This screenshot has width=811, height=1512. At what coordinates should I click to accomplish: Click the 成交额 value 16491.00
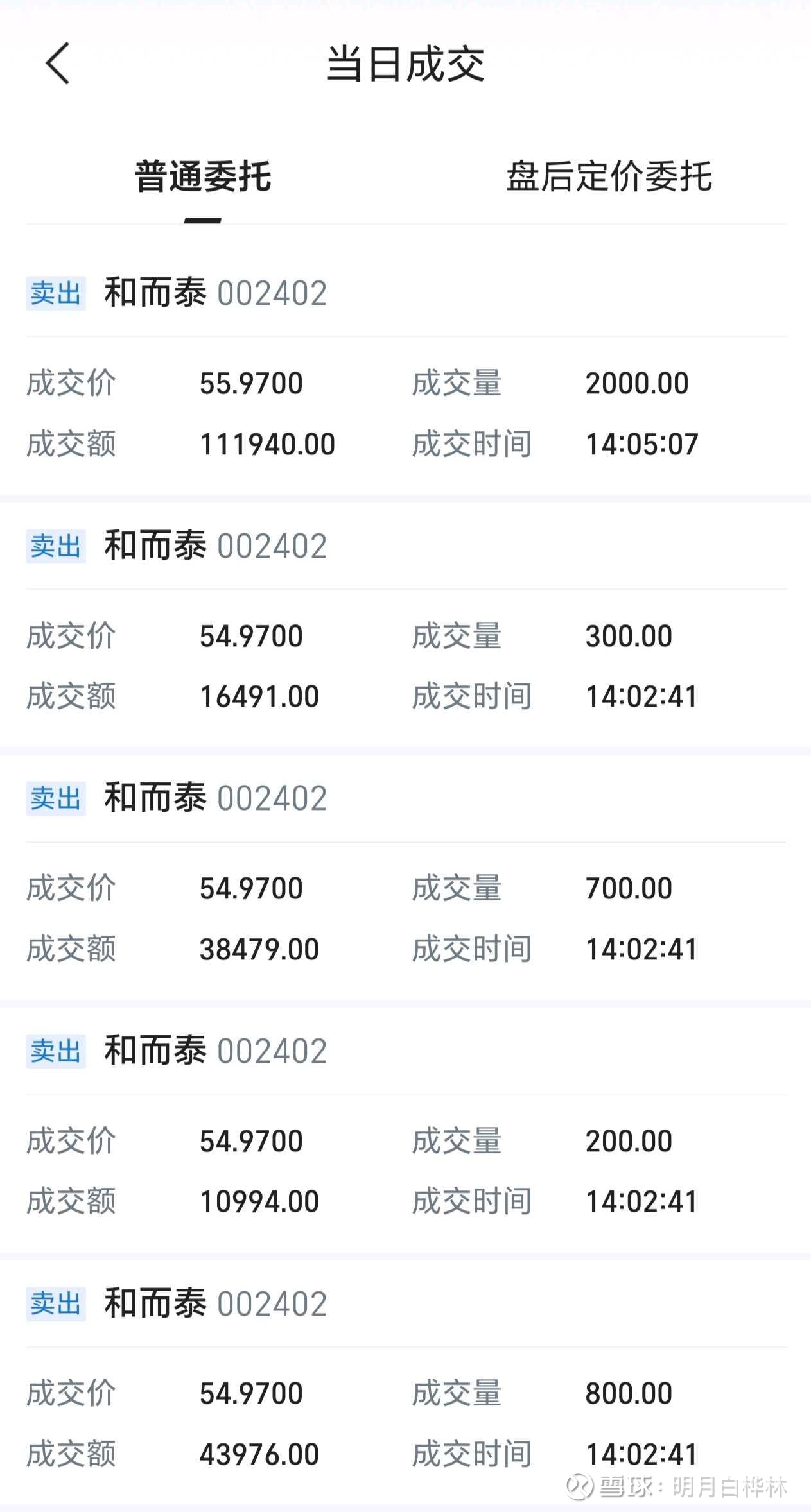coord(259,696)
